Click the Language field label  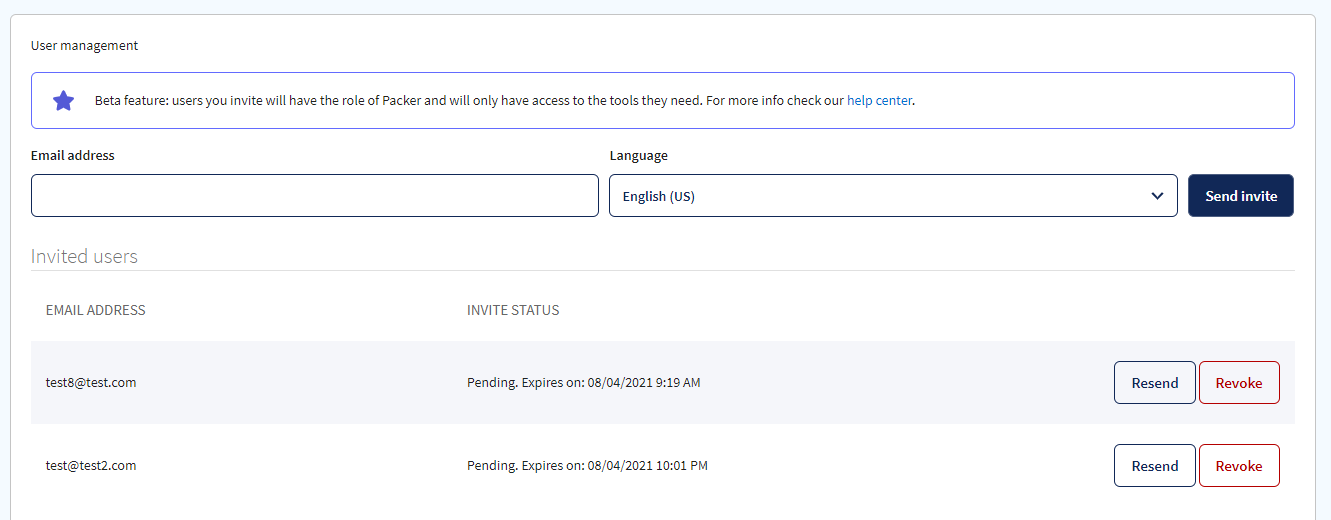tap(639, 155)
